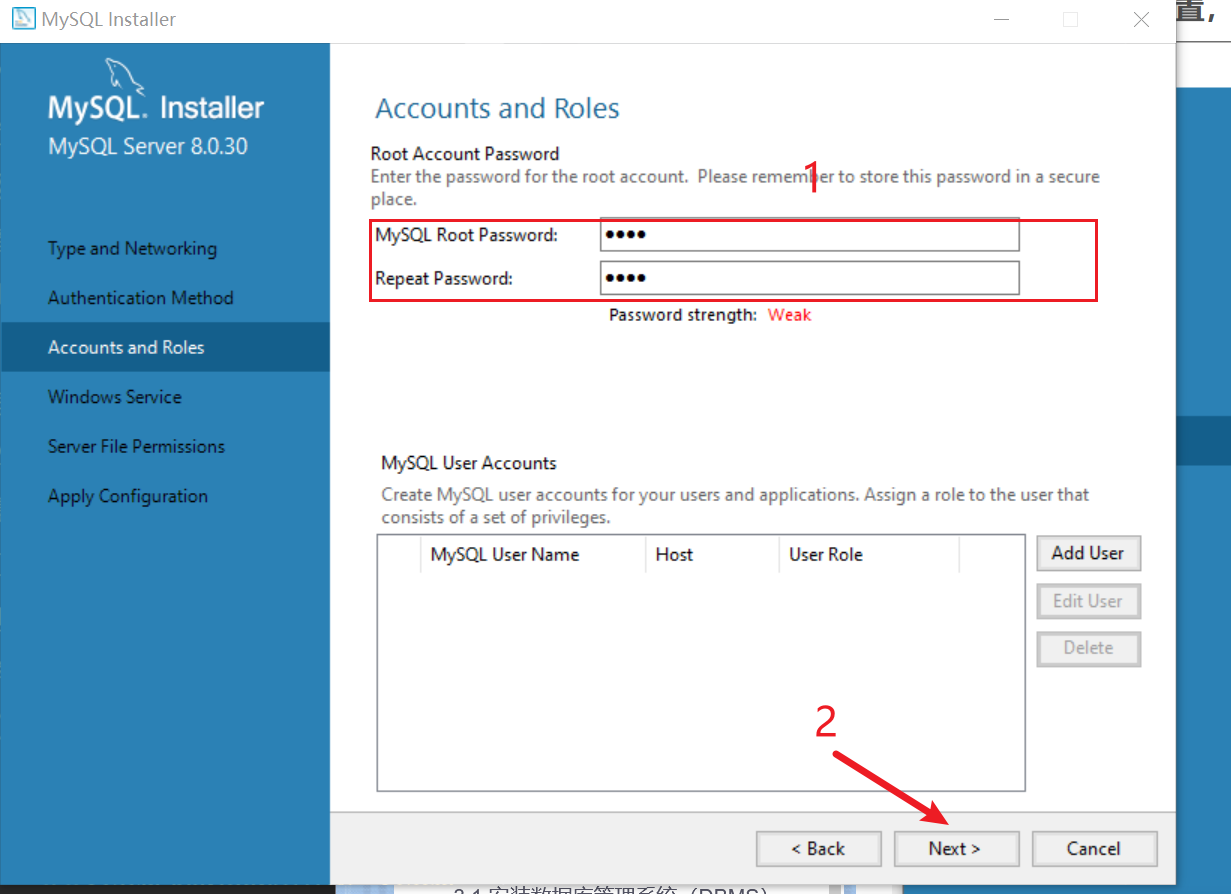
Task: Click the Host column header
Action: click(x=712, y=555)
